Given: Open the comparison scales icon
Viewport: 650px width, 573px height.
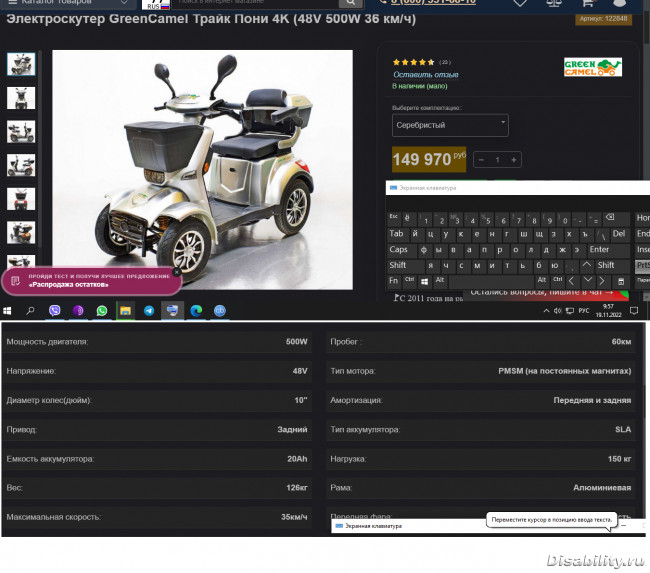Looking at the screenshot, I should (554, 3).
